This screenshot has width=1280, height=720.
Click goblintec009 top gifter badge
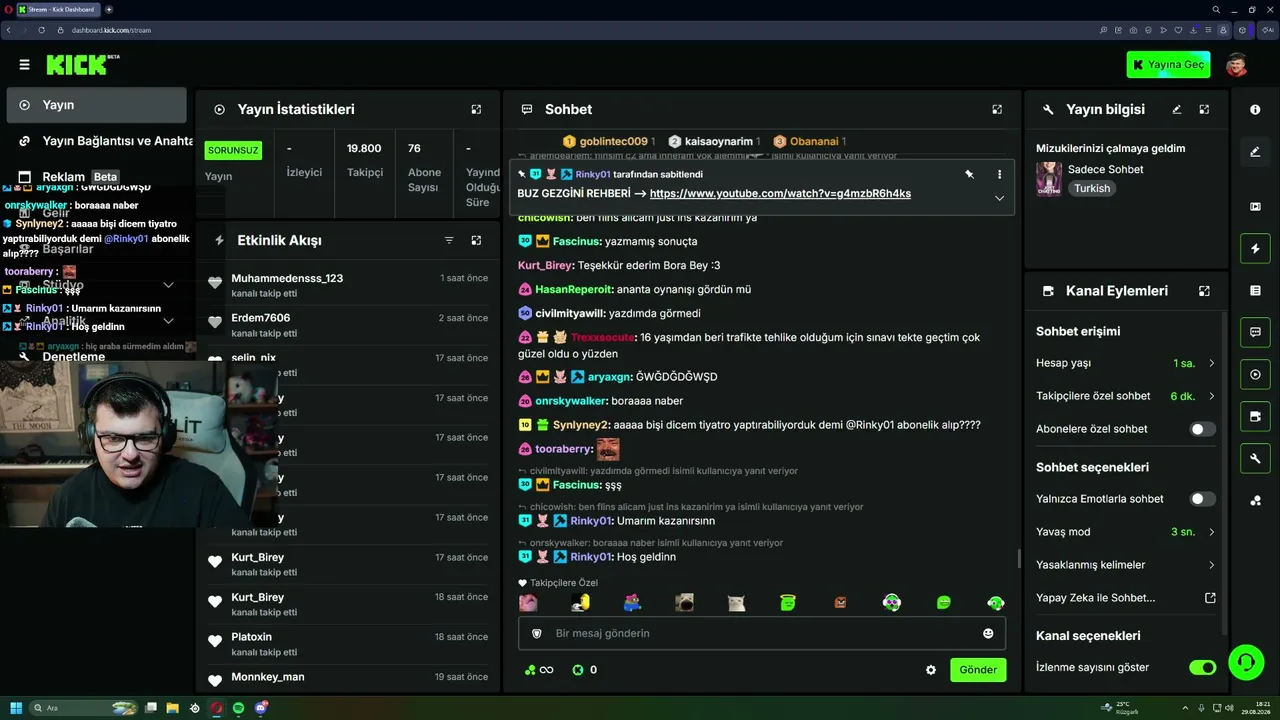pyautogui.click(x=611, y=142)
